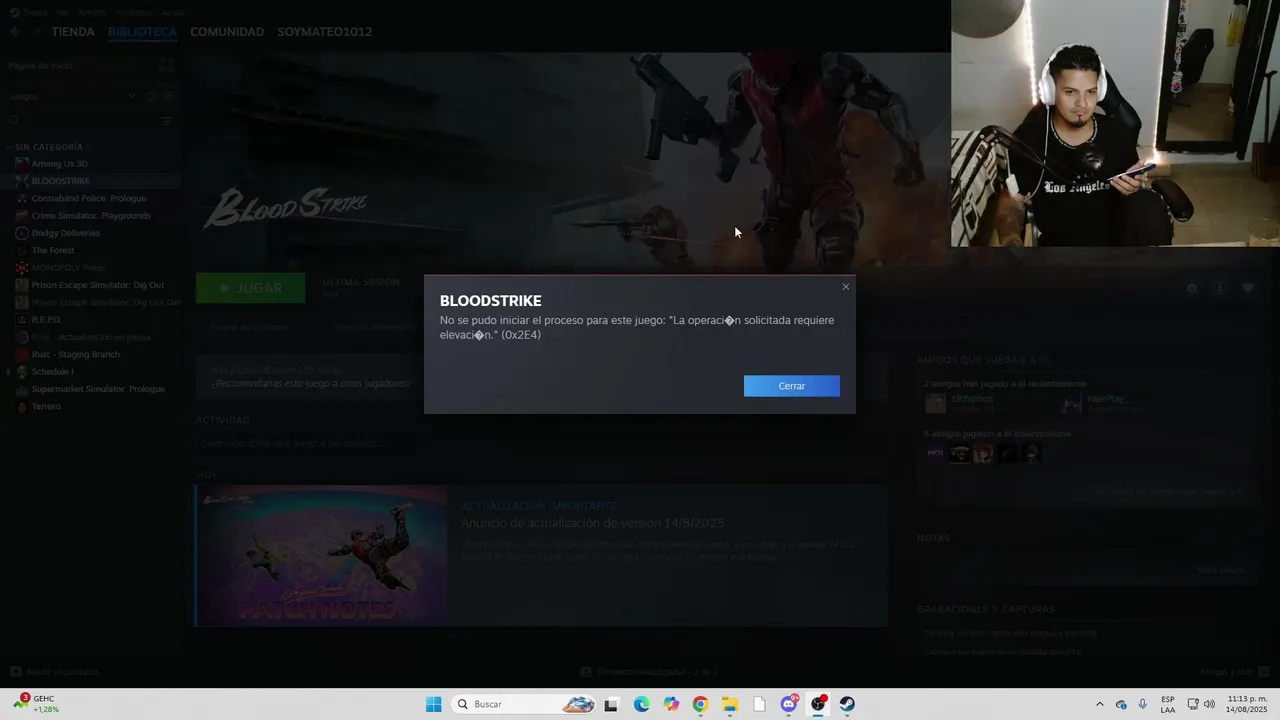
Task: Select The Forest in the library list
Action: point(52,250)
